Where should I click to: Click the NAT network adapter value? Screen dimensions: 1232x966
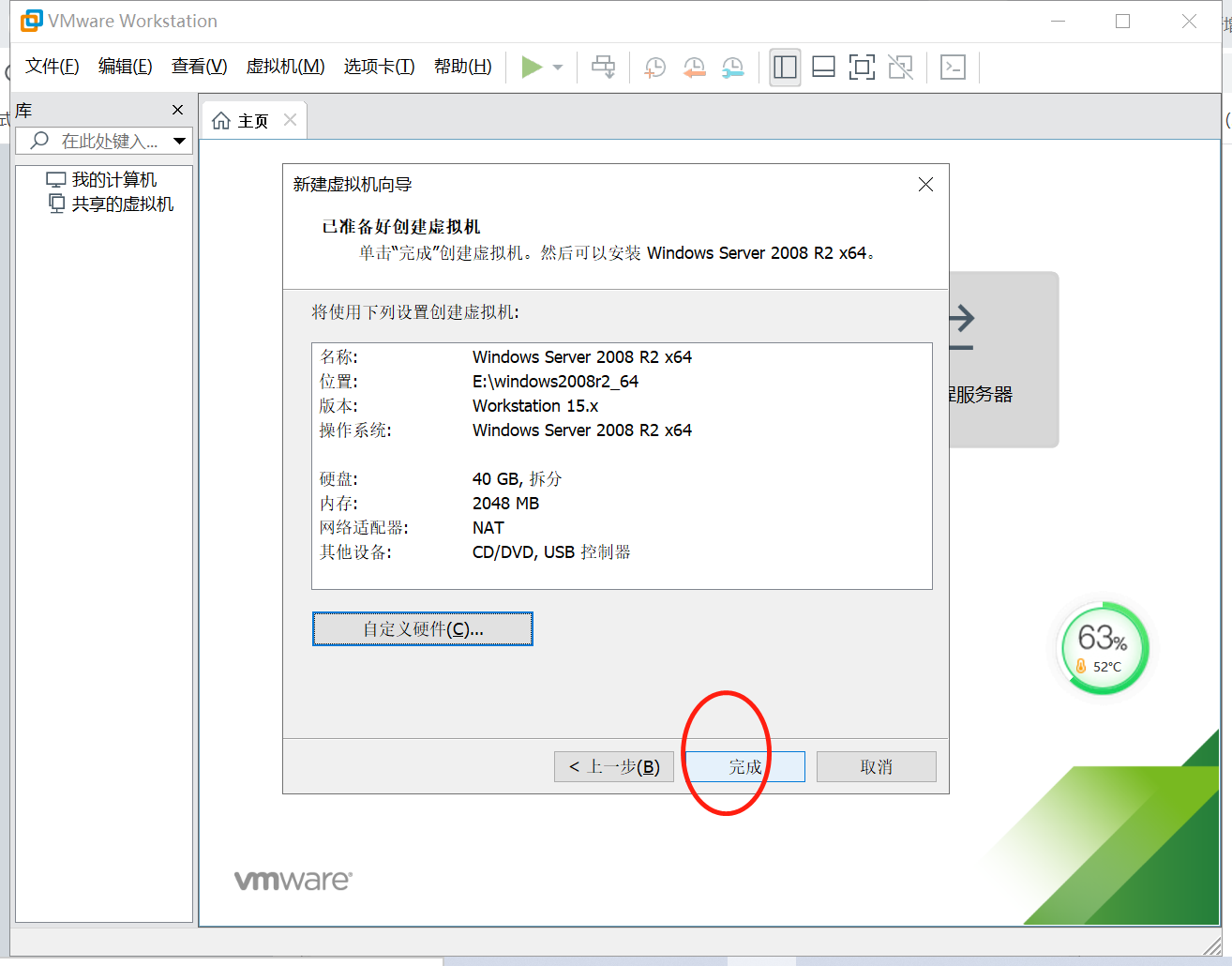pyautogui.click(x=488, y=528)
